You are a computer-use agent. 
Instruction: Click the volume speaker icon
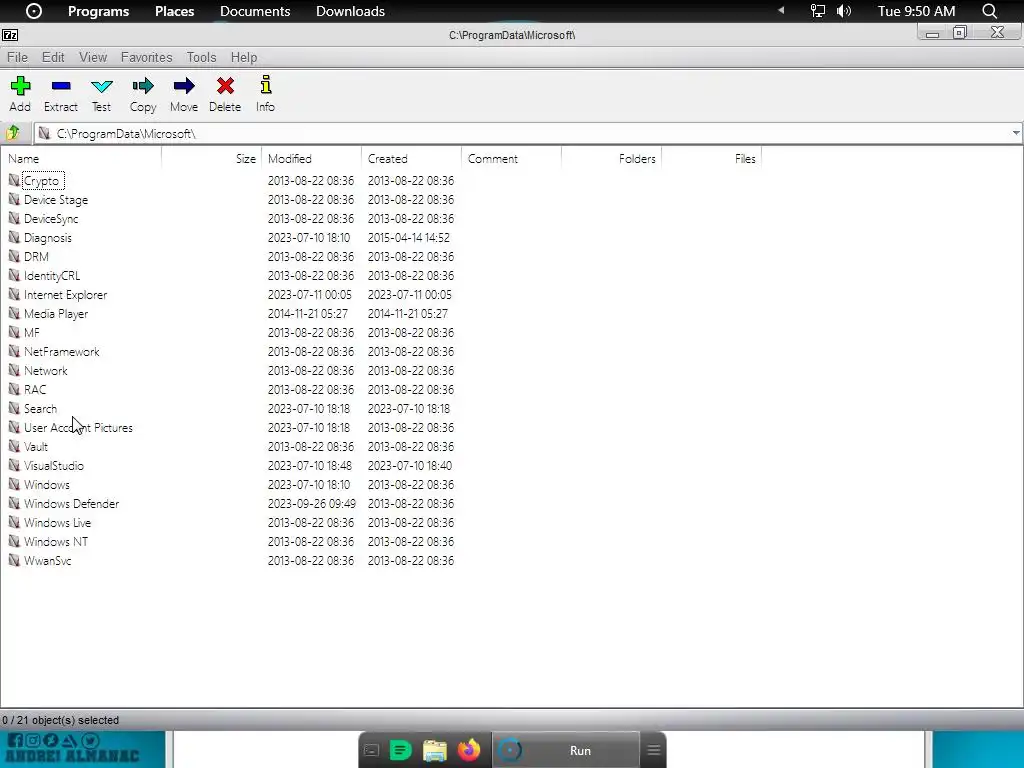coord(844,11)
